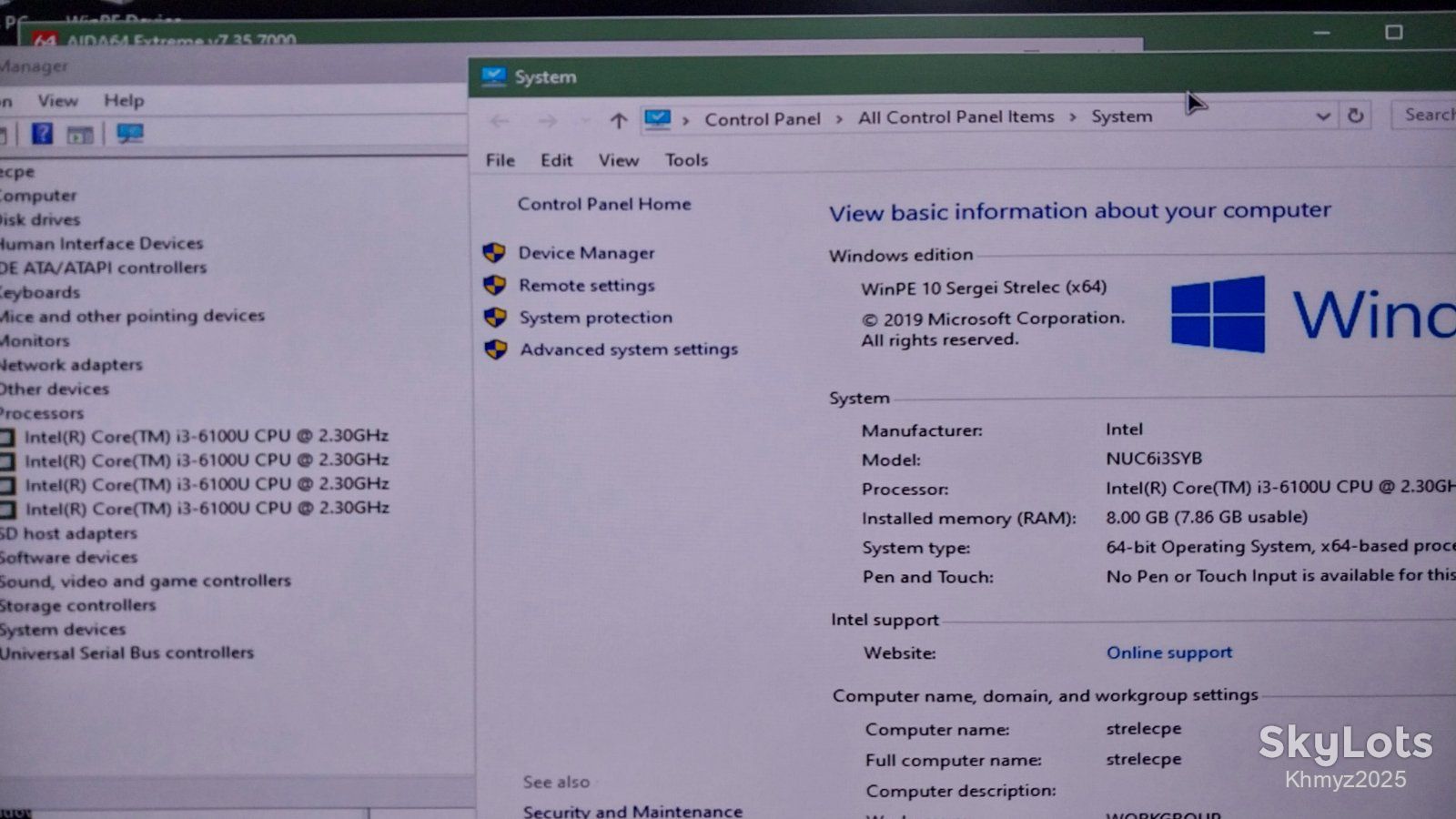The width and height of the screenshot is (1456, 819).
Task: Click the Back arrow in System window
Action: [500, 121]
